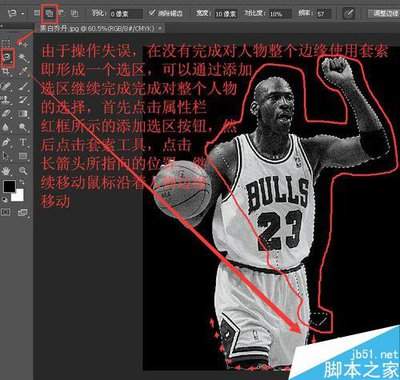Select the Dodge tool
Screen dimensions: 400x380
click(23, 127)
